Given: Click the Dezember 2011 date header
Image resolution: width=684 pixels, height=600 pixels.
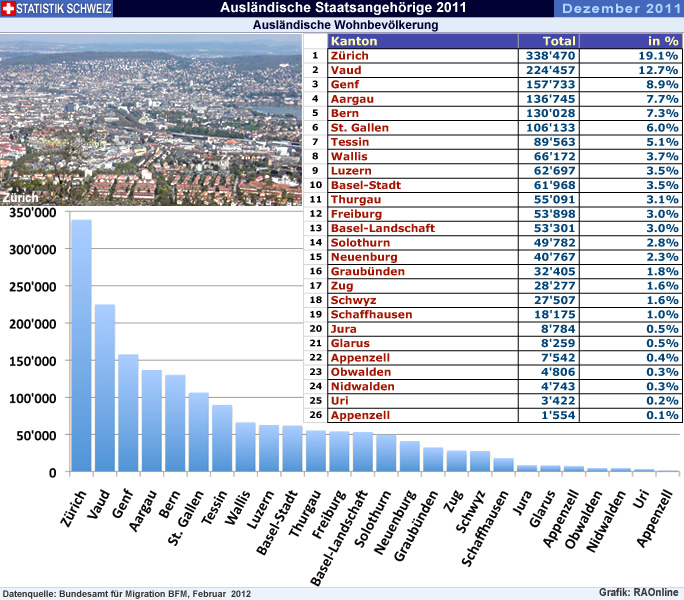Looking at the screenshot, I should (621, 9).
